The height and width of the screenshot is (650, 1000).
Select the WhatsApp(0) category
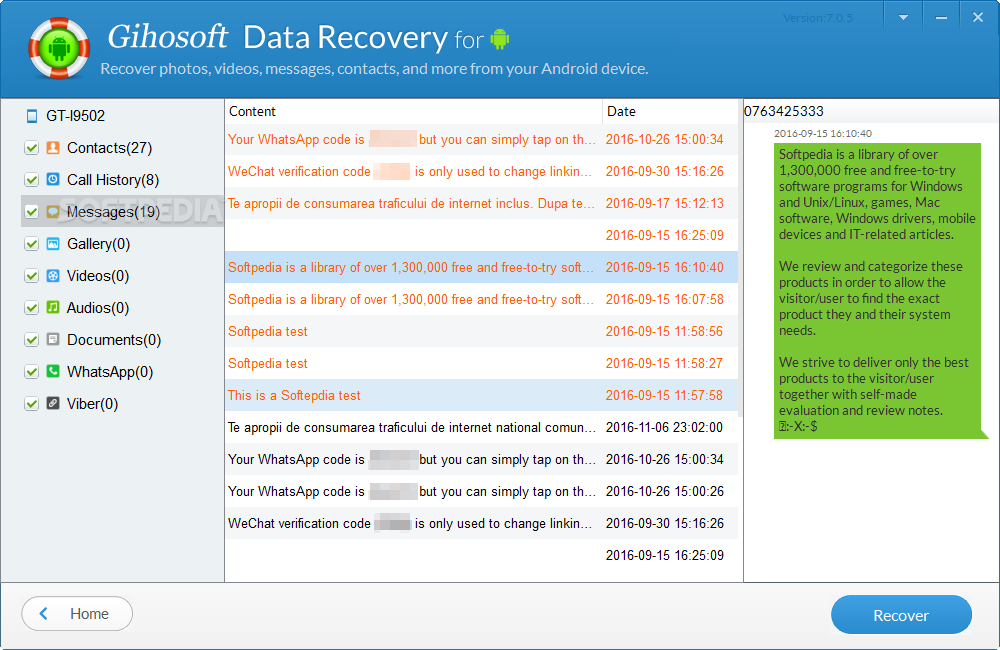tap(110, 371)
